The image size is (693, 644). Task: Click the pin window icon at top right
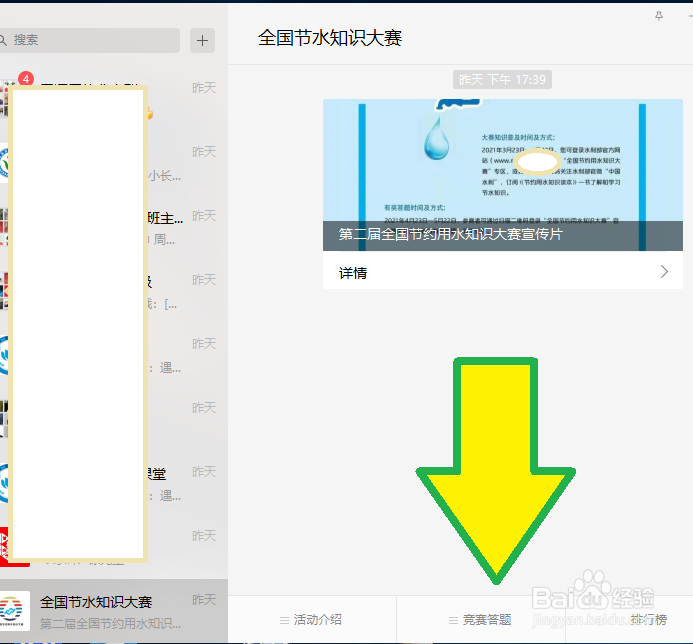pyautogui.click(x=659, y=16)
